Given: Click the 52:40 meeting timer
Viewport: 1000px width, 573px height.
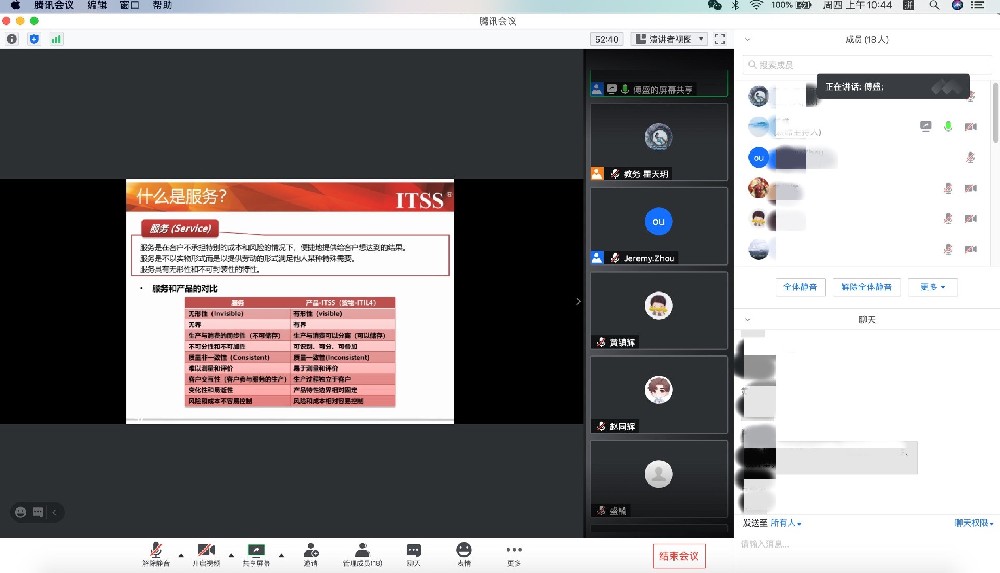Looking at the screenshot, I should pyautogui.click(x=607, y=39).
